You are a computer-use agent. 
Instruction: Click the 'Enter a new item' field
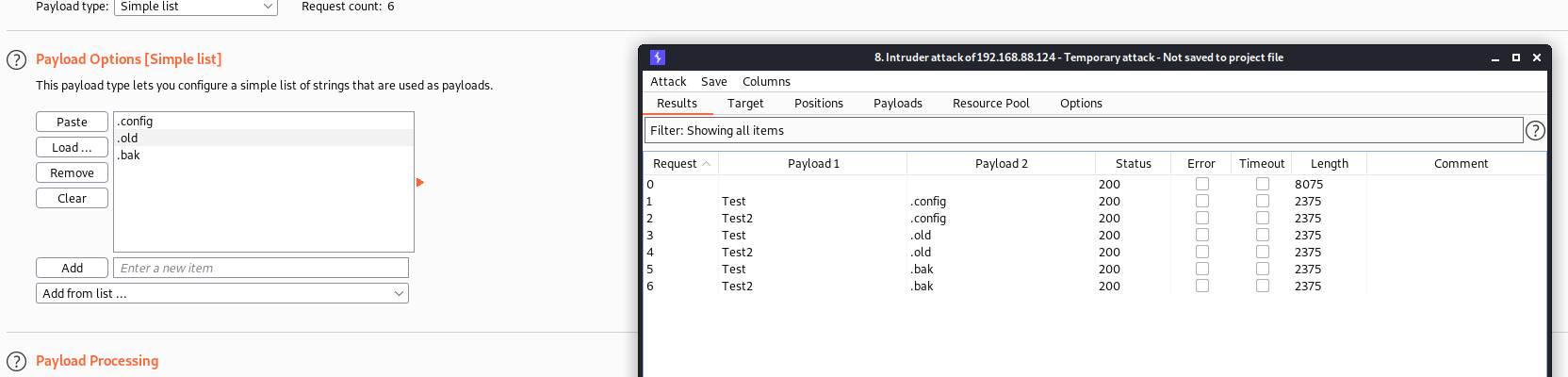click(x=261, y=269)
